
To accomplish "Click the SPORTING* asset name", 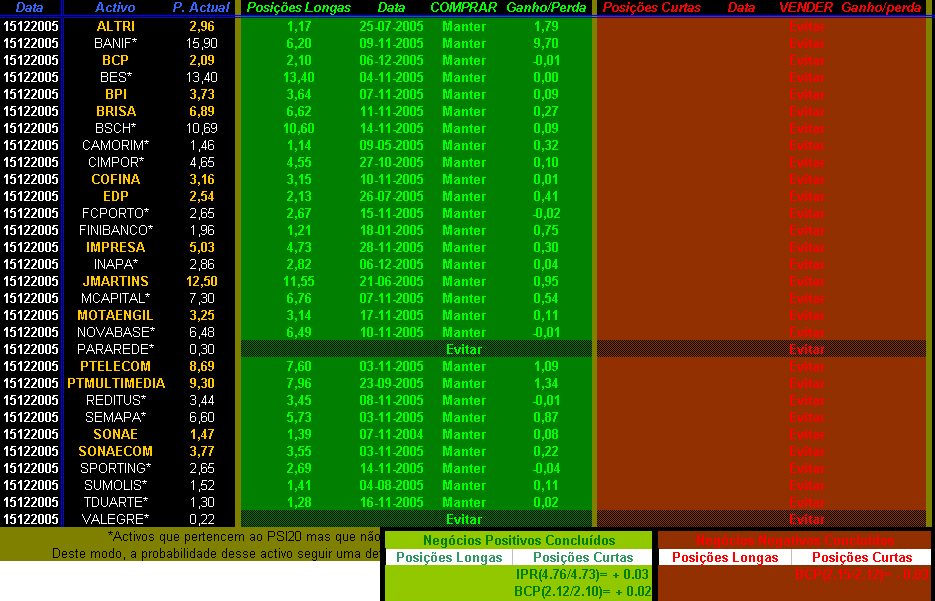I will tap(115, 468).
